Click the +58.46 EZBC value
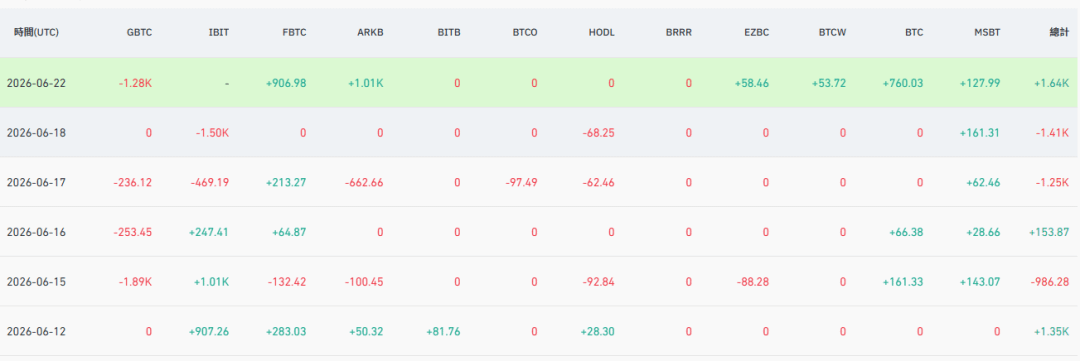Screen dimensions: 1080x361 tap(751, 83)
